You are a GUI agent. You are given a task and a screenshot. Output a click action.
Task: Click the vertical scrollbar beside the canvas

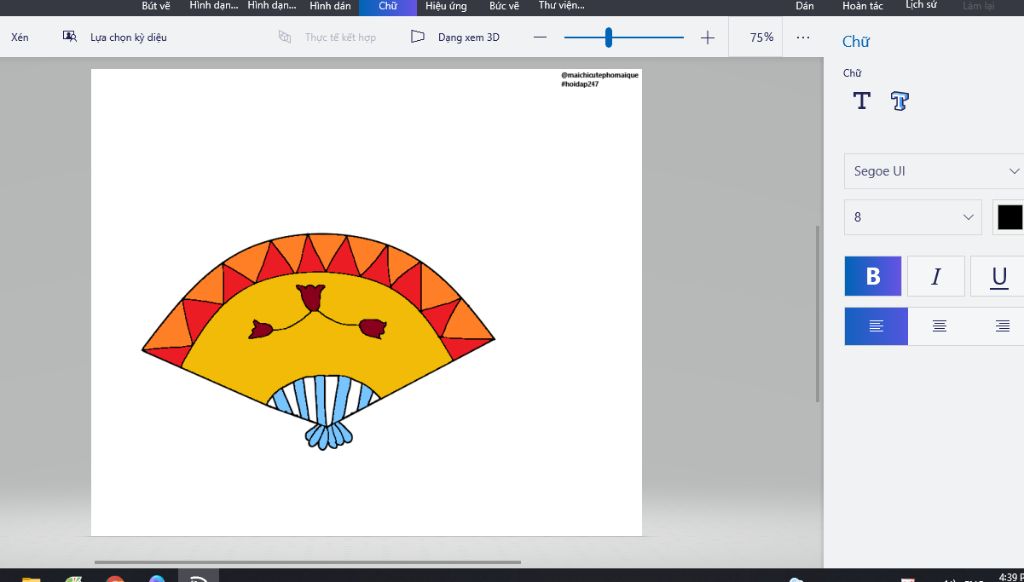817,314
